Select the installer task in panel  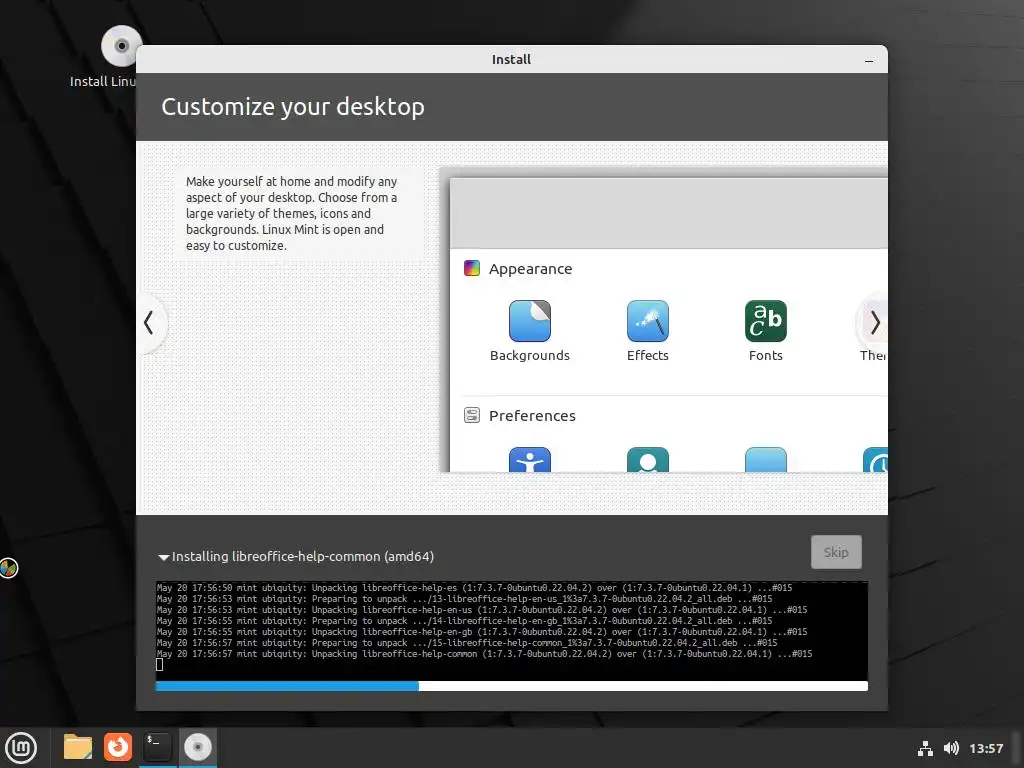(x=197, y=747)
